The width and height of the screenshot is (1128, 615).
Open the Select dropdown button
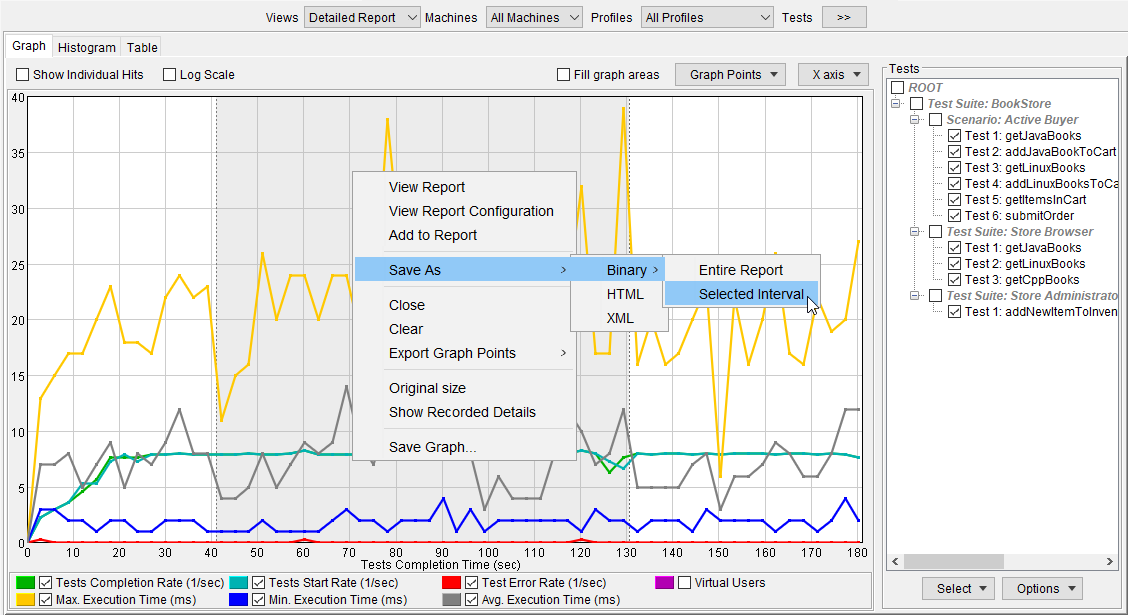pos(959,588)
